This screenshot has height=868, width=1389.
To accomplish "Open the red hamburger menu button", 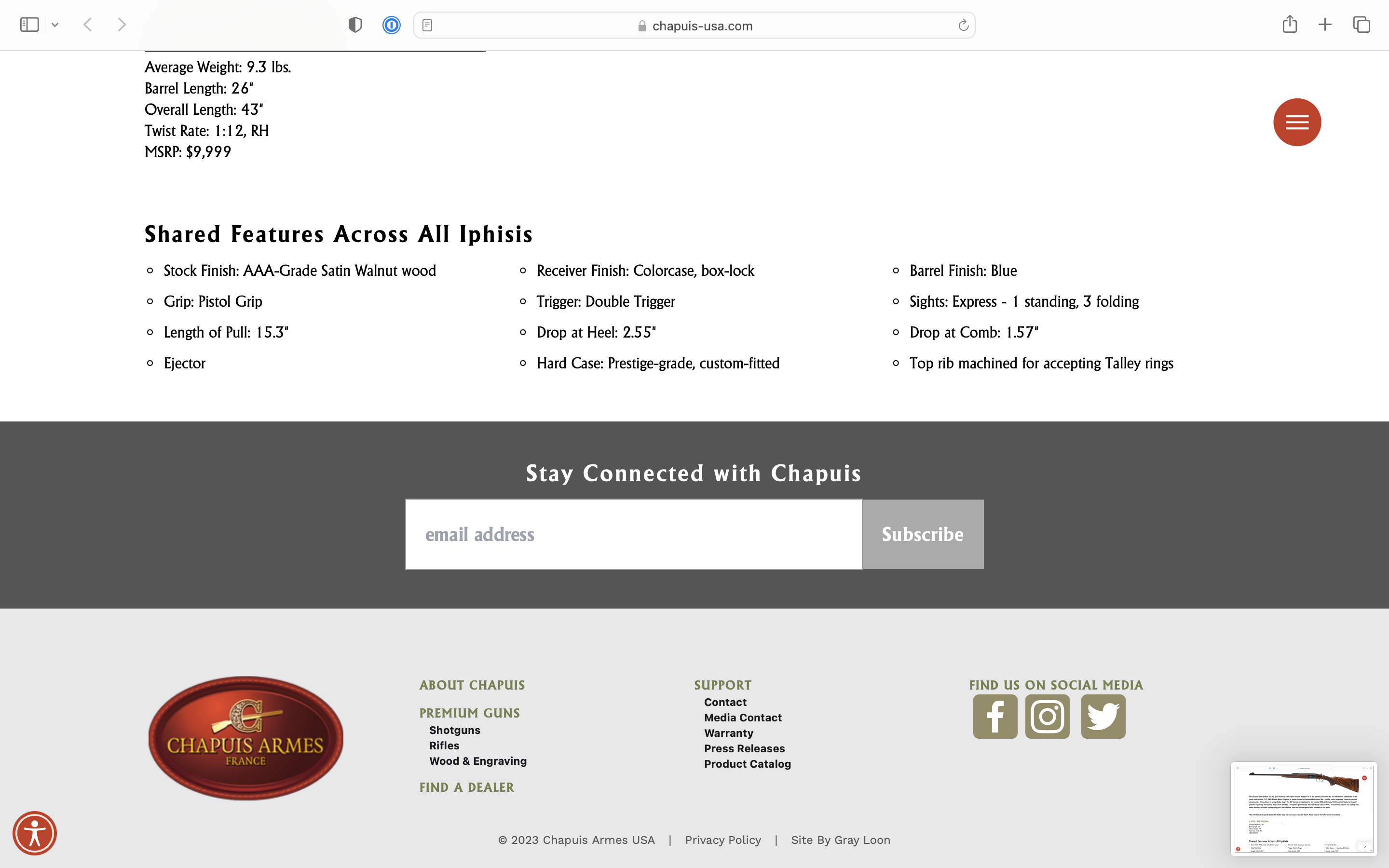I will 1297,122.
